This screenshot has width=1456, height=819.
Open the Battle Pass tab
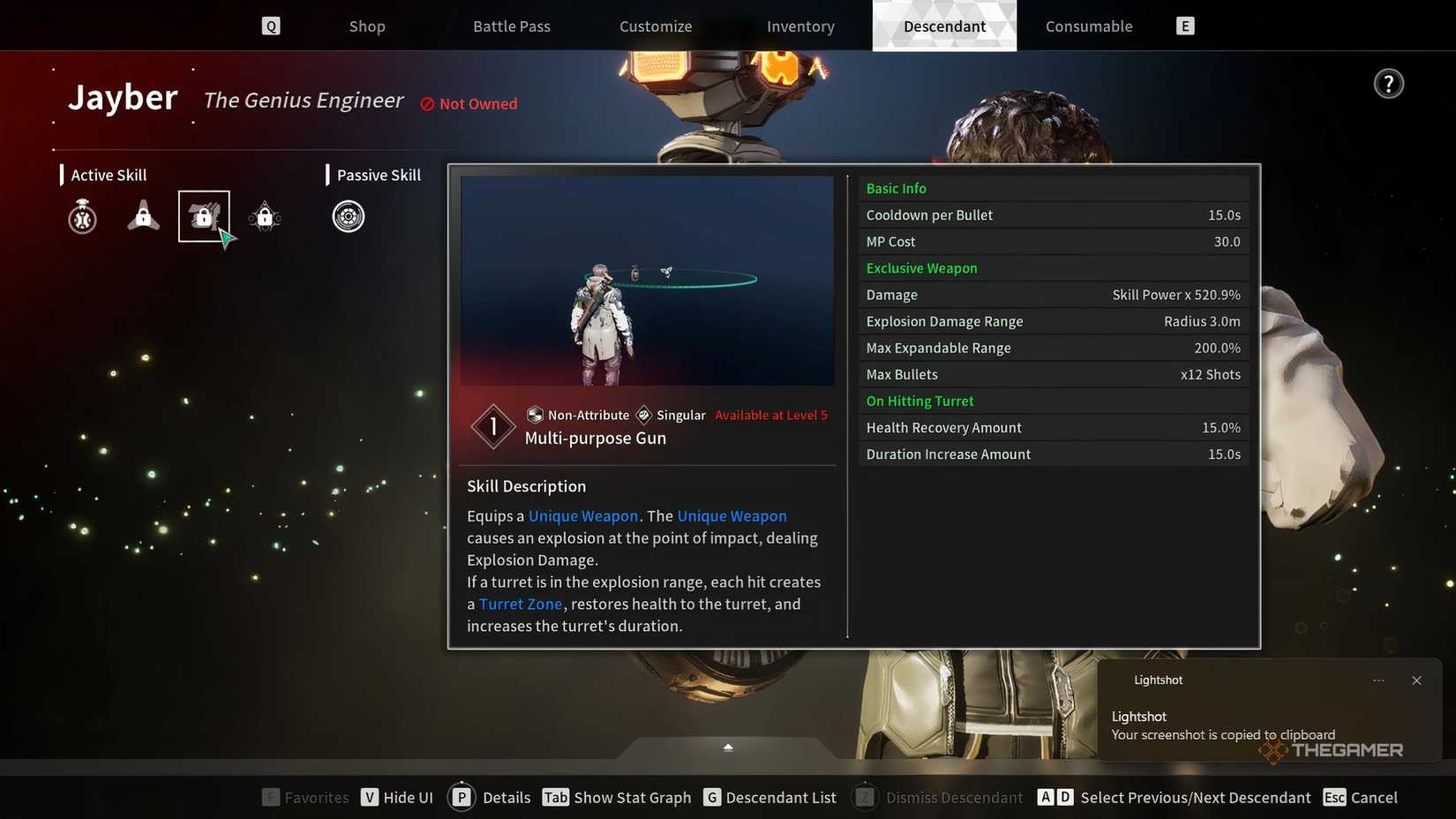(x=512, y=26)
